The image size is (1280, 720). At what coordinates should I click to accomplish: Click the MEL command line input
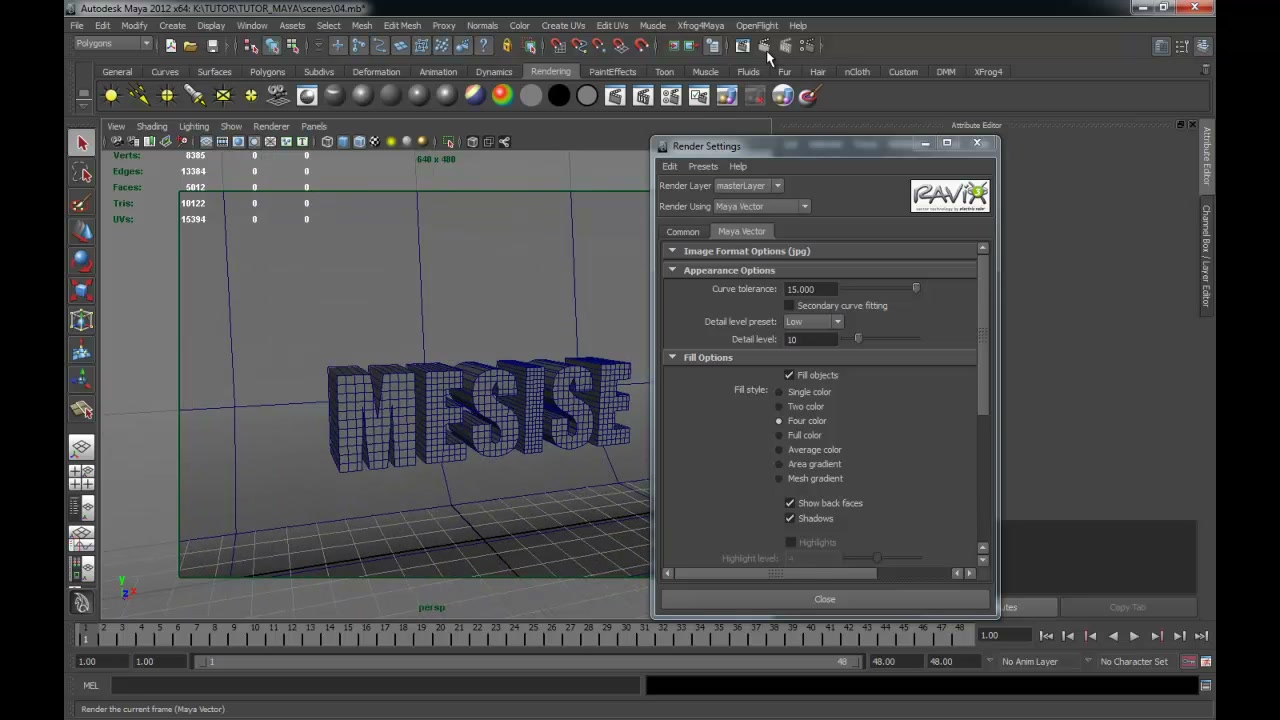(x=375, y=686)
